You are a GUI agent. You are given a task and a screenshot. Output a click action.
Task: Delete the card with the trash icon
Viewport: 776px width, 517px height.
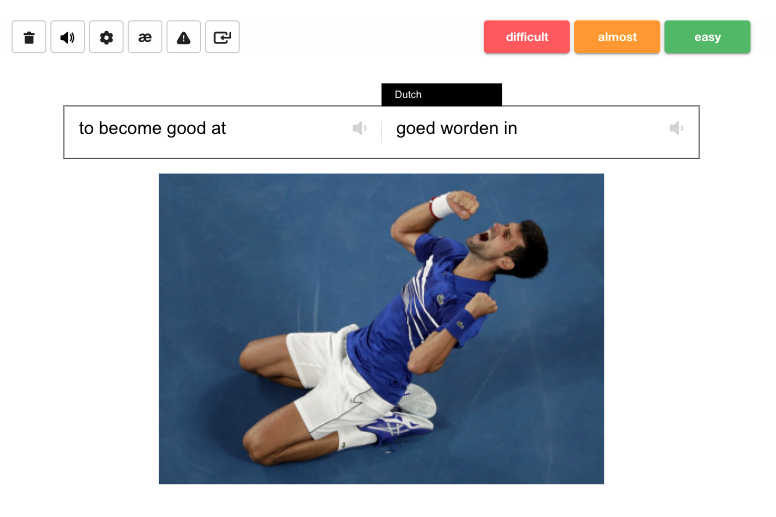29,37
